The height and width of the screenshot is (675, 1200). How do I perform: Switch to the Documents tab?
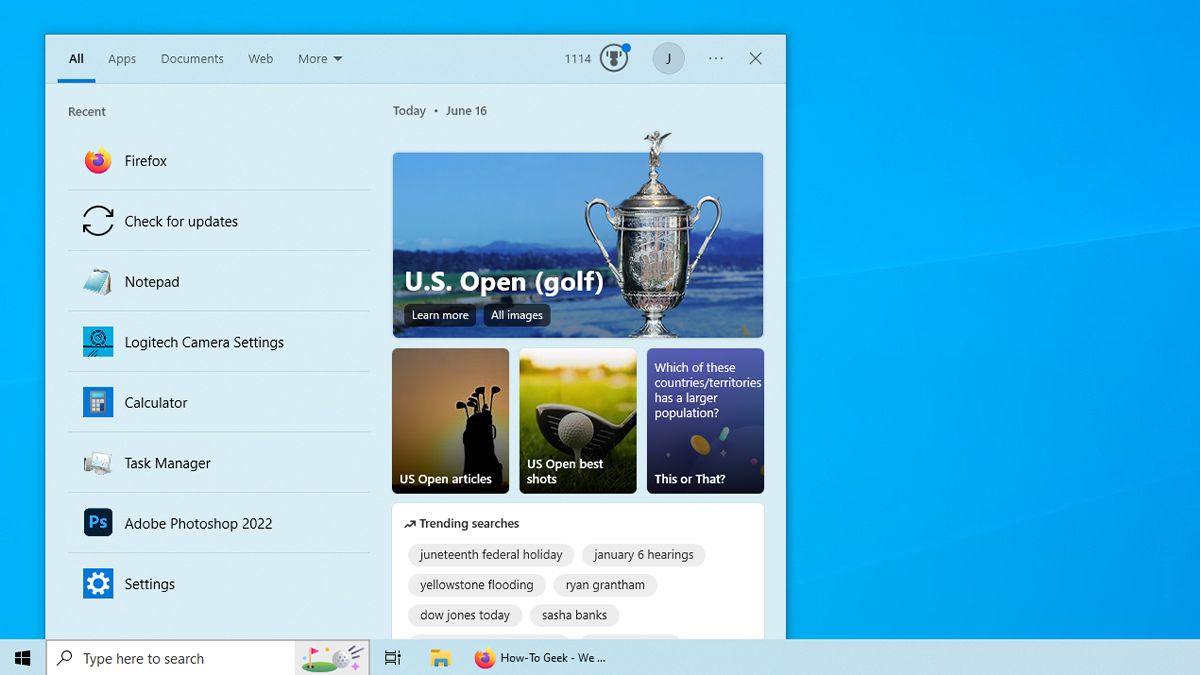click(x=192, y=59)
